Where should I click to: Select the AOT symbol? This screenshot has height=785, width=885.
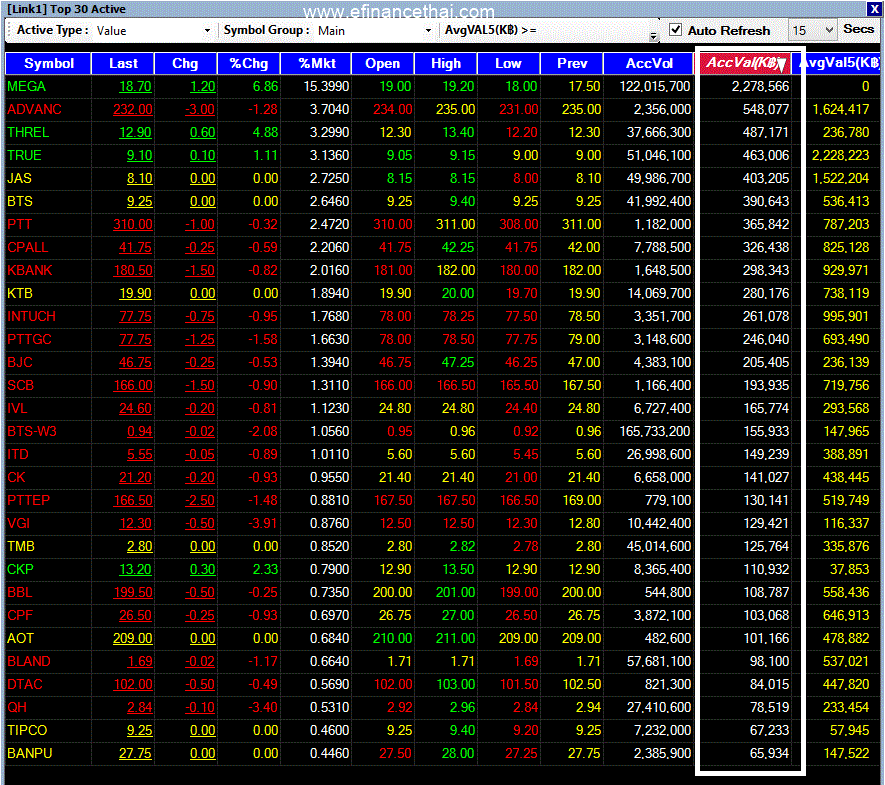(x=20, y=638)
